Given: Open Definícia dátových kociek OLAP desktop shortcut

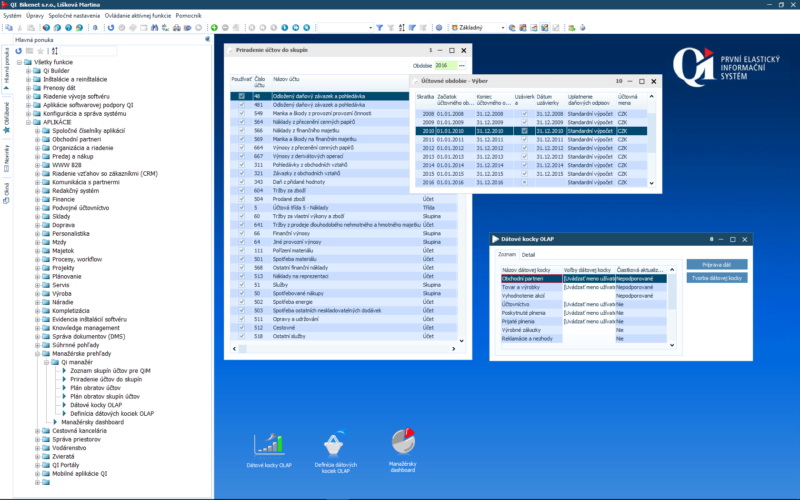Looking at the screenshot, I should point(336,452).
